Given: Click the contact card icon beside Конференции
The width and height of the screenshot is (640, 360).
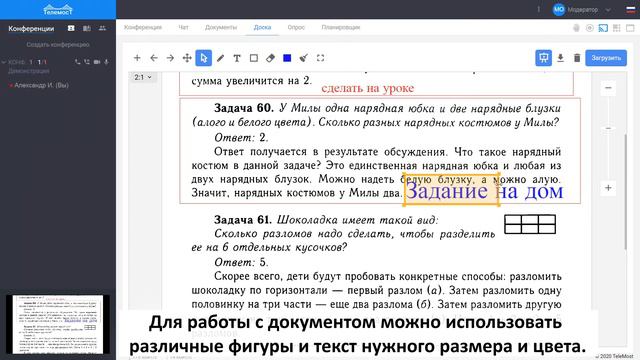Looking at the screenshot, I should [71, 28].
